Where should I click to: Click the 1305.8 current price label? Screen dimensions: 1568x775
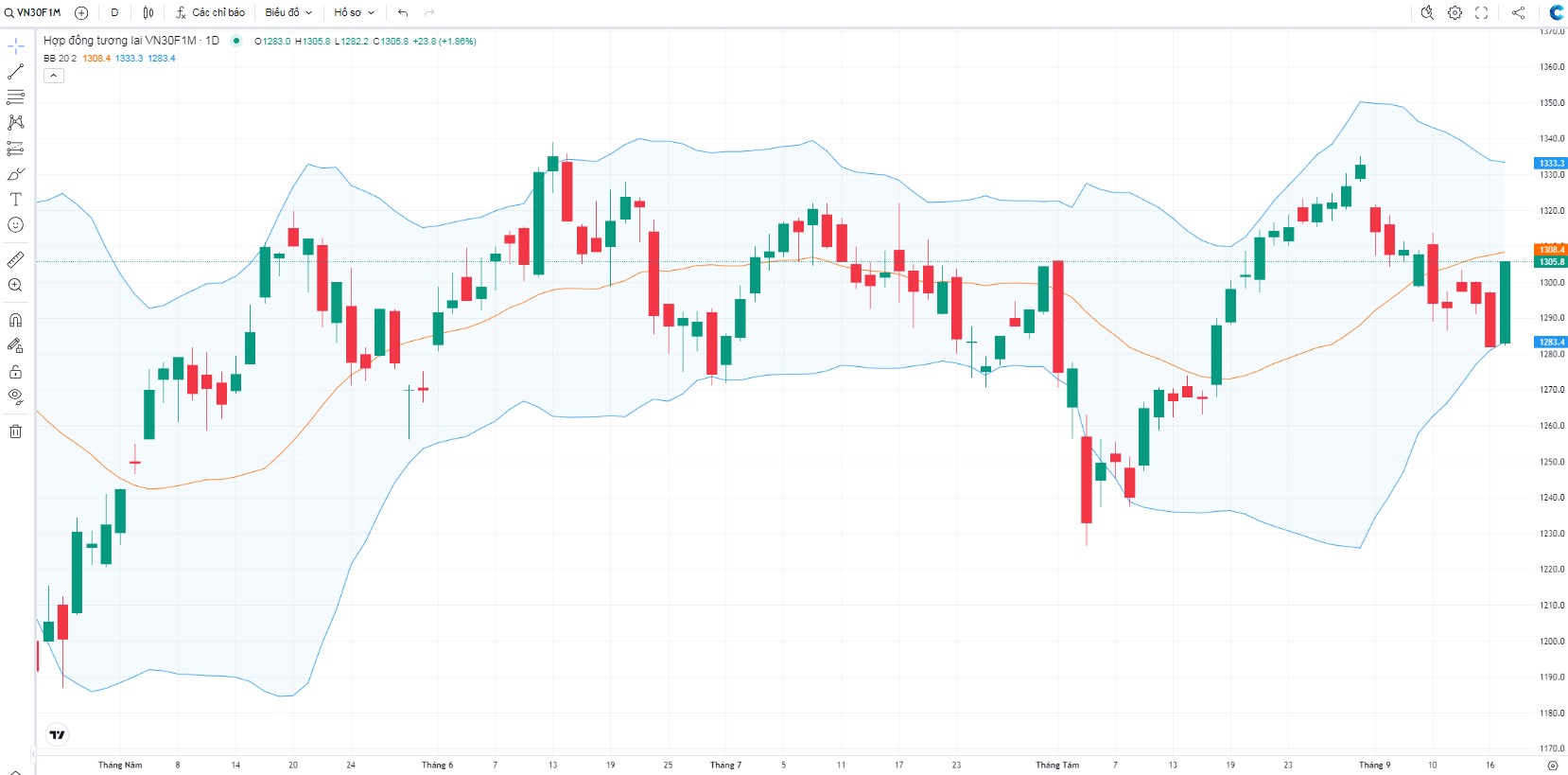[x=1551, y=261]
